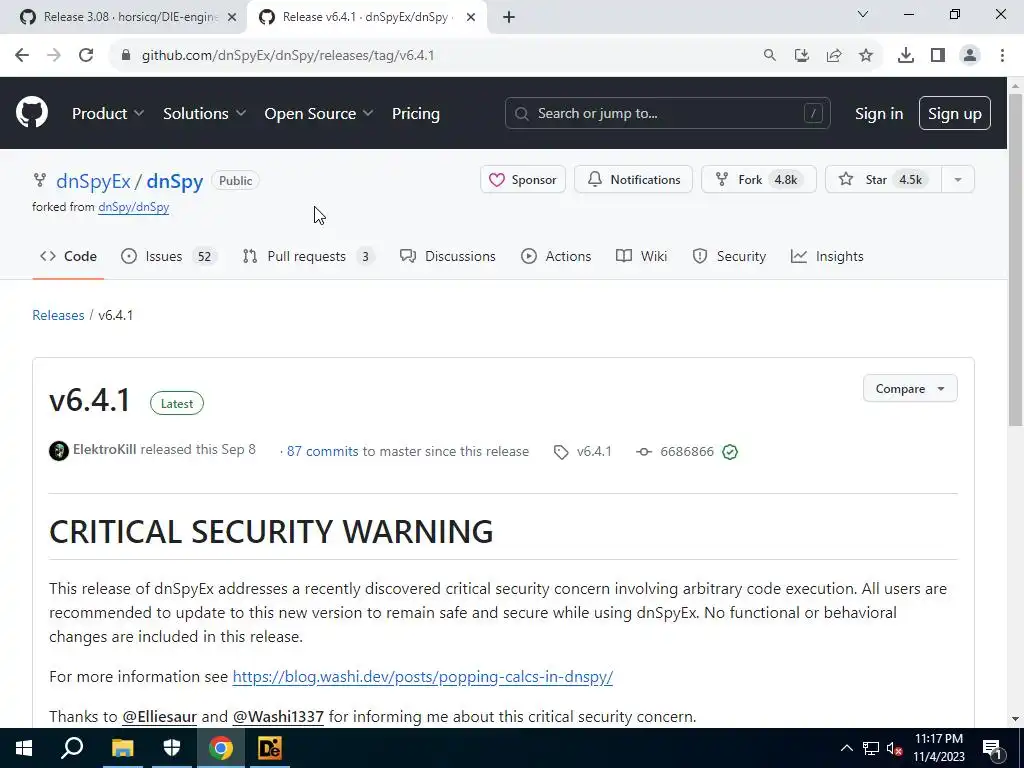The height and width of the screenshot is (768, 1024).
Task: Open Pricing page link
Action: click(415, 114)
